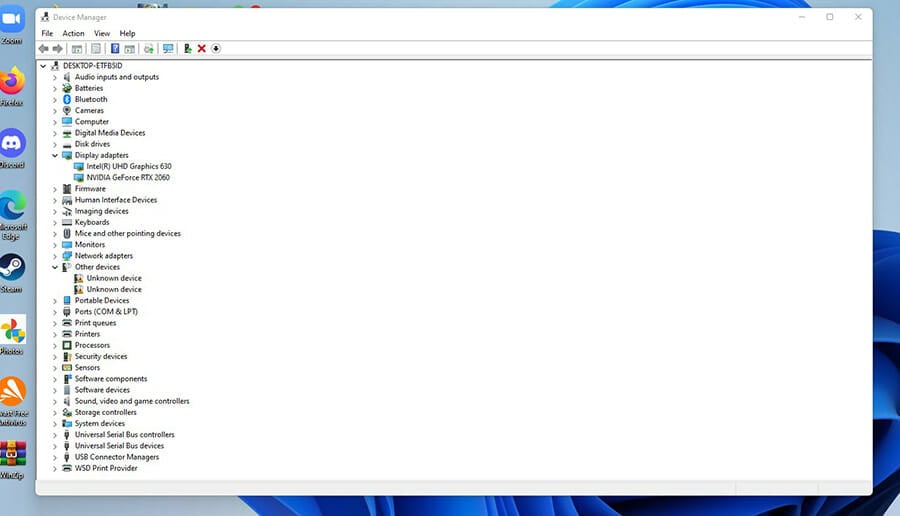Click the Bluetooth category icon in the tree
Screen dimensions: 900x516
[x=67, y=99]
